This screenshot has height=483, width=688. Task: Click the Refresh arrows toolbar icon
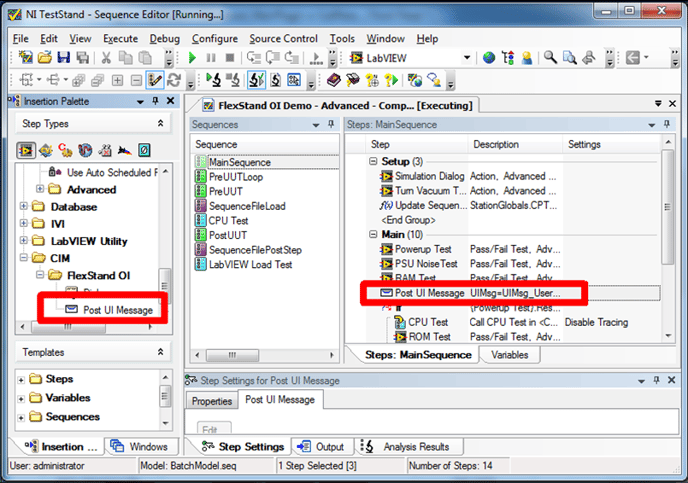pyautogui.click(x=174, y=80)
